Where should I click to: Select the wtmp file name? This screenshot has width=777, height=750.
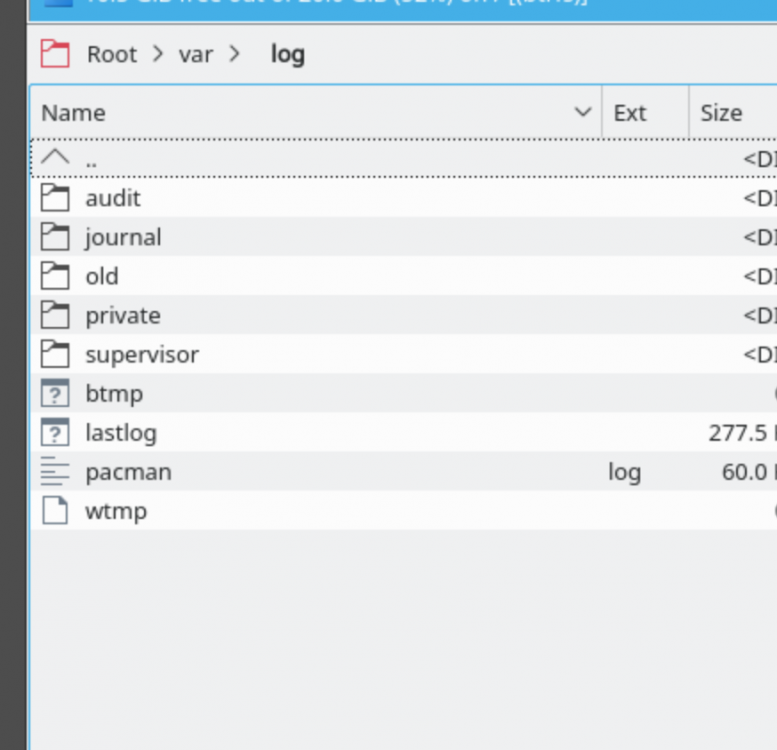point(116,512)
